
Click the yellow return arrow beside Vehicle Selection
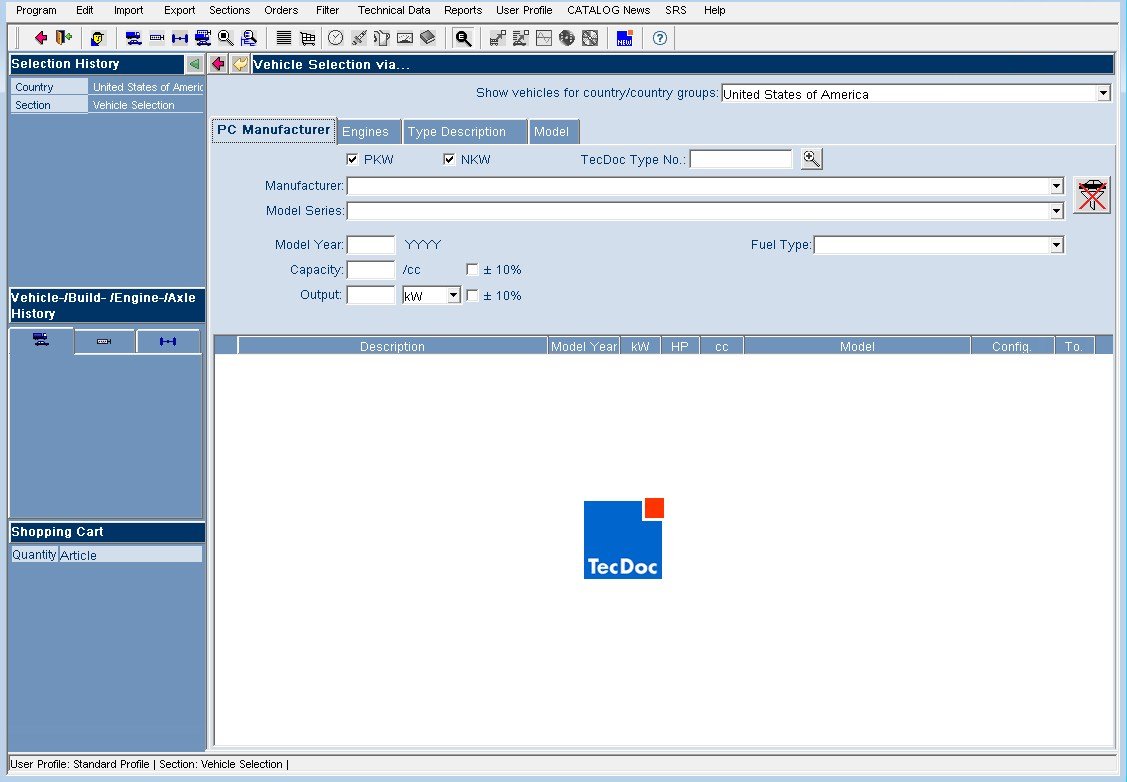(x=240, y=64)
